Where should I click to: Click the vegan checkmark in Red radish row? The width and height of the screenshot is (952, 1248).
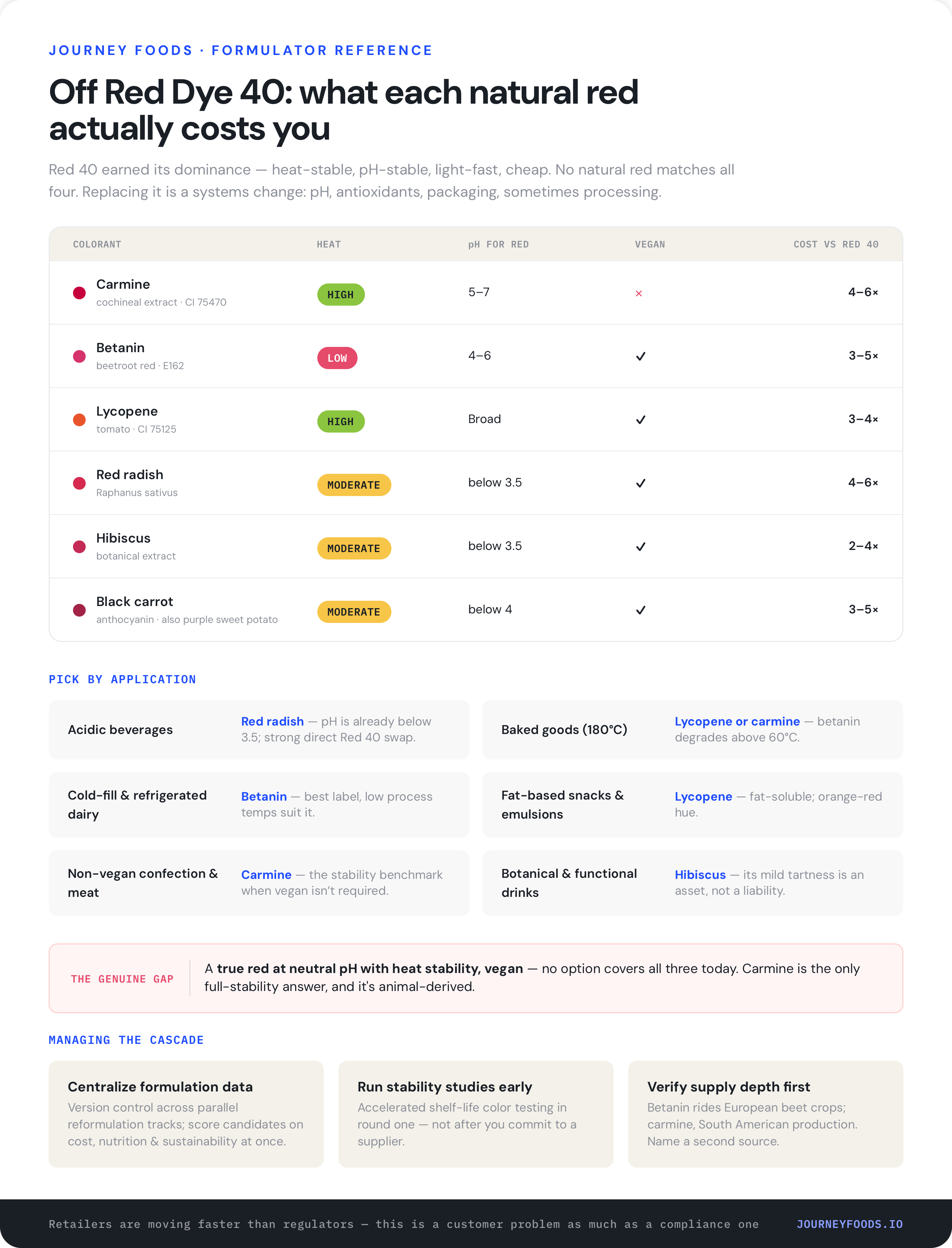(x=640, y=483)
